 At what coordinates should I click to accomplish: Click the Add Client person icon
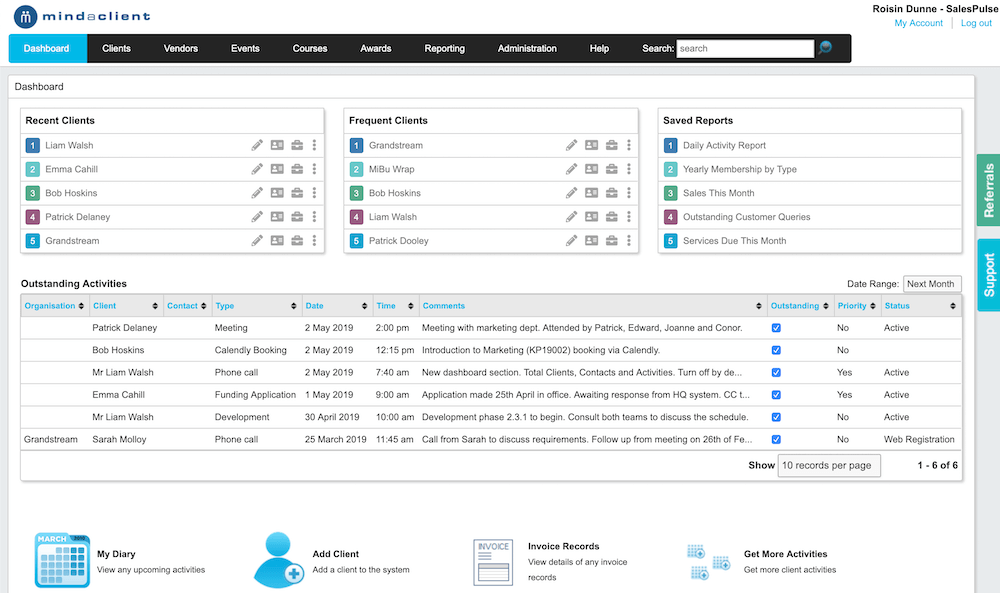click(x=279, y=560)
